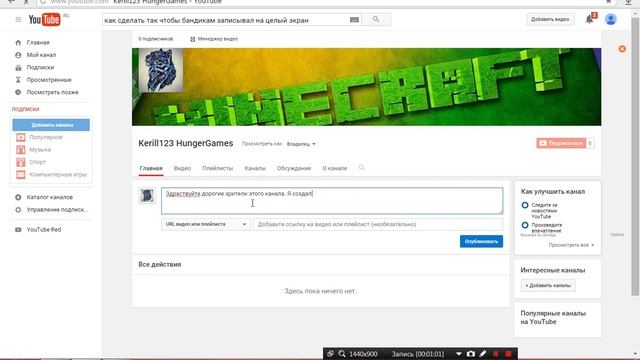Select the recorder pencil draw tool

coord(483,354)
